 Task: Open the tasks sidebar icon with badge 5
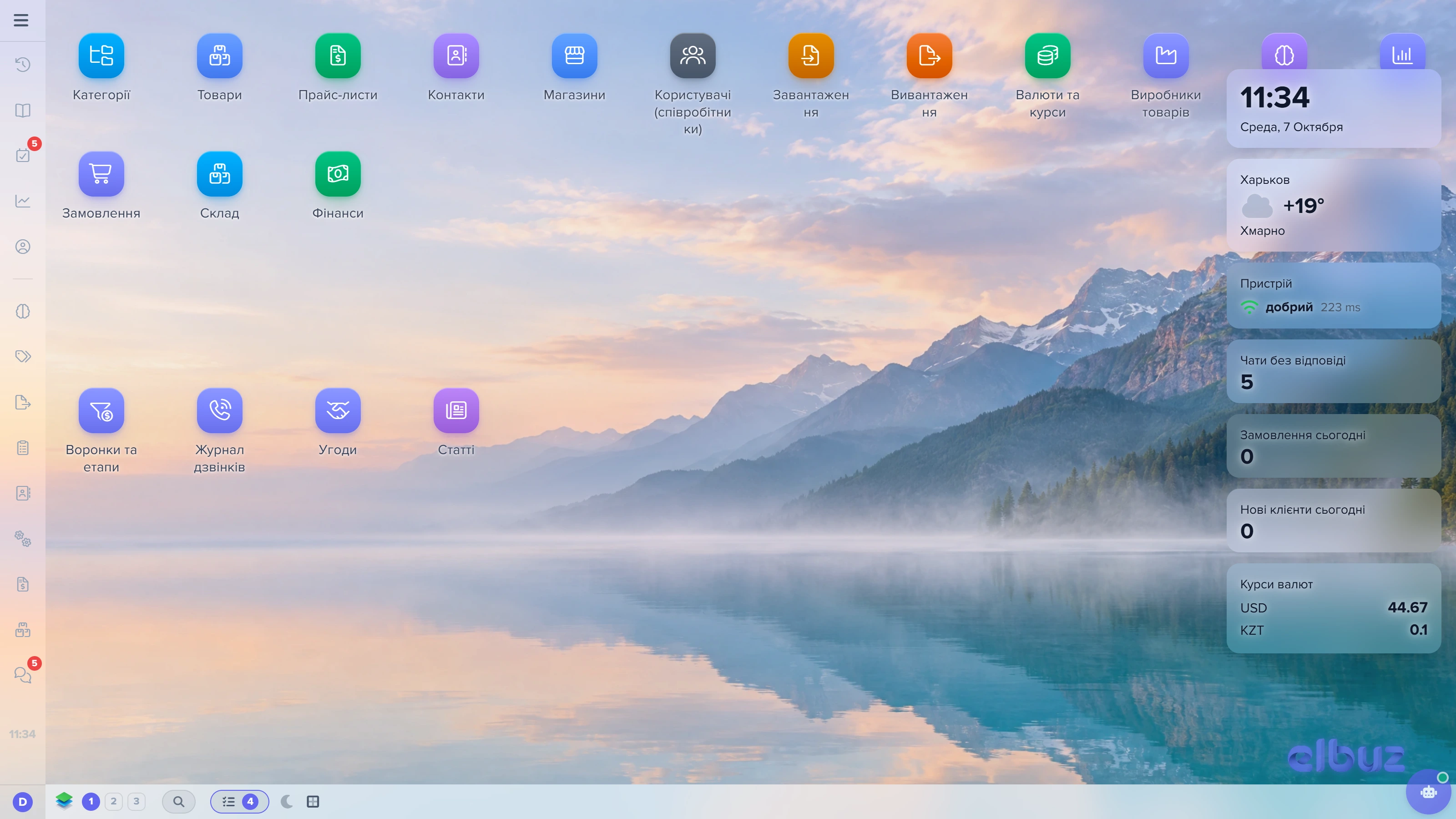[x=23, y=155]
